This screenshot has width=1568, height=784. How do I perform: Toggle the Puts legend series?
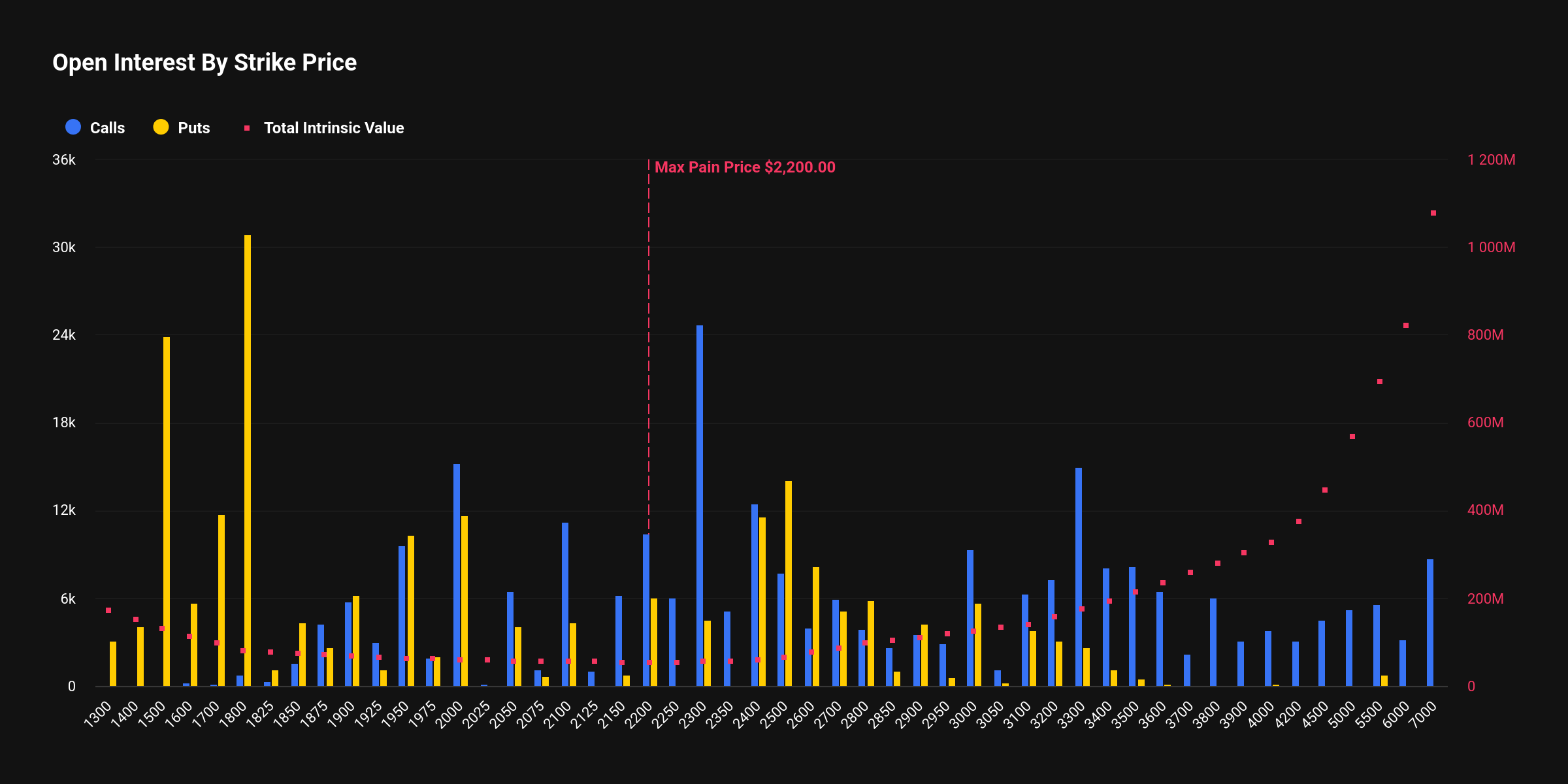pos(193,128)
